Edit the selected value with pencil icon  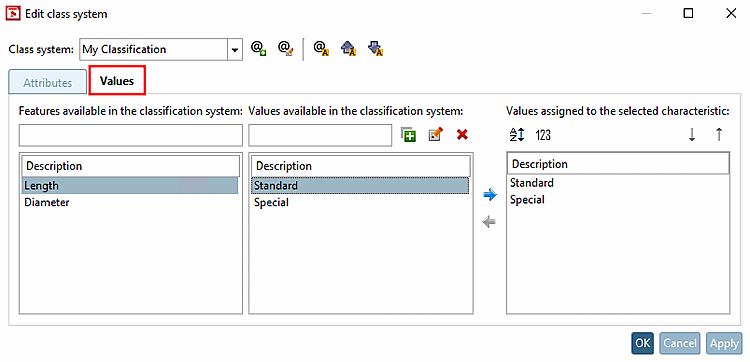click(435, 135)
